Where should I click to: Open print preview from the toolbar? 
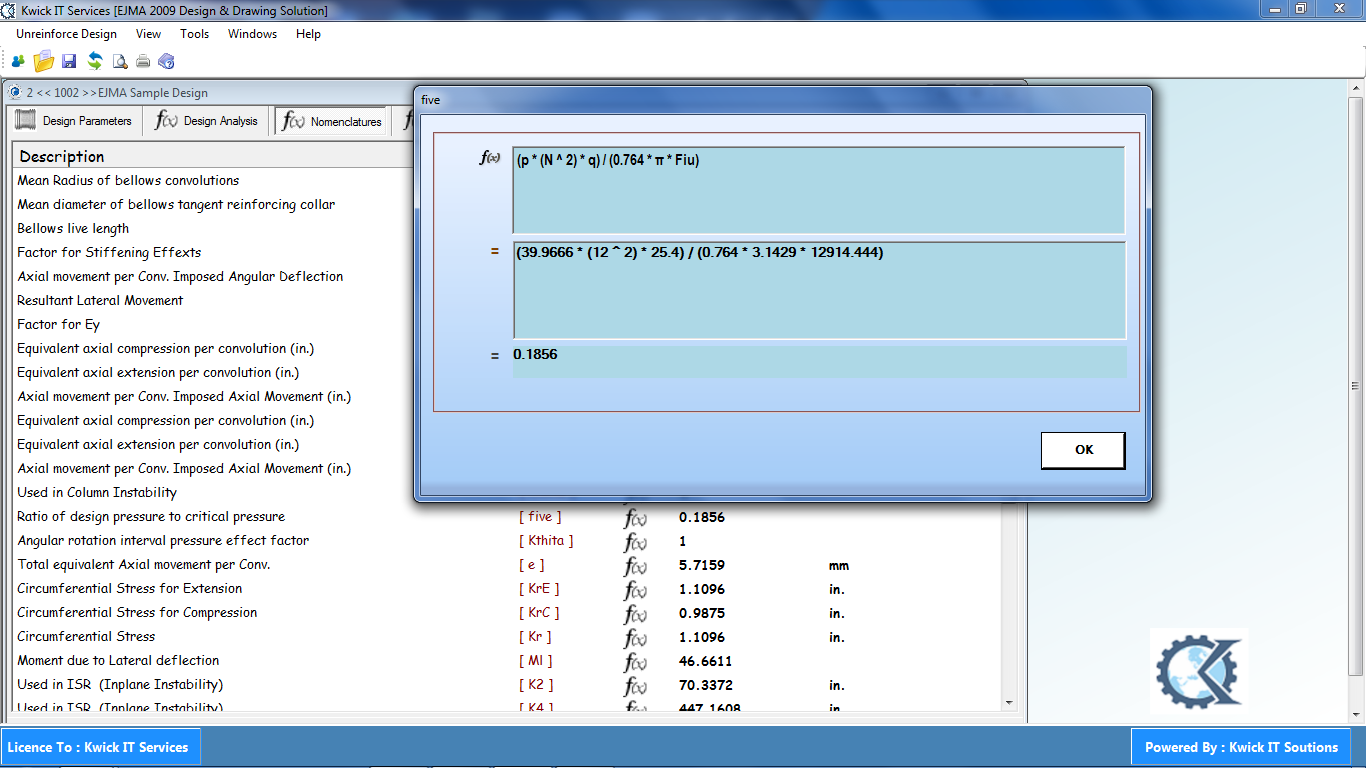click(x=119, y=60)
